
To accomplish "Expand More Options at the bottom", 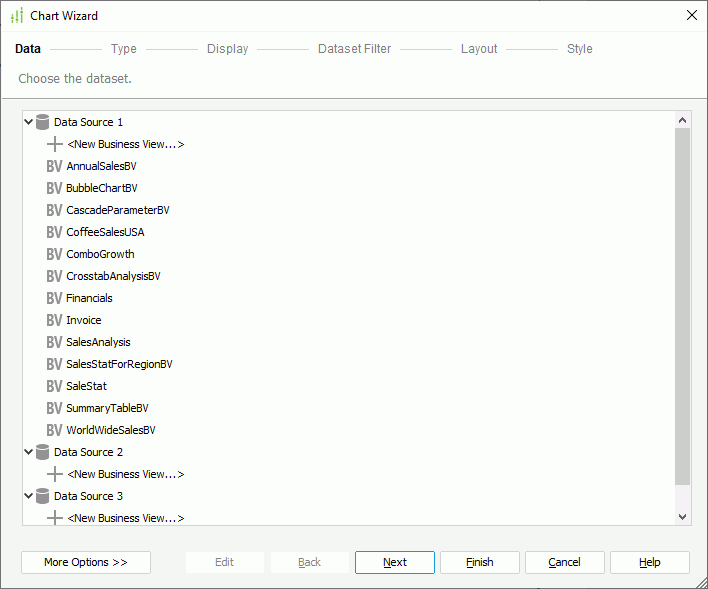I will click(86, 562).
